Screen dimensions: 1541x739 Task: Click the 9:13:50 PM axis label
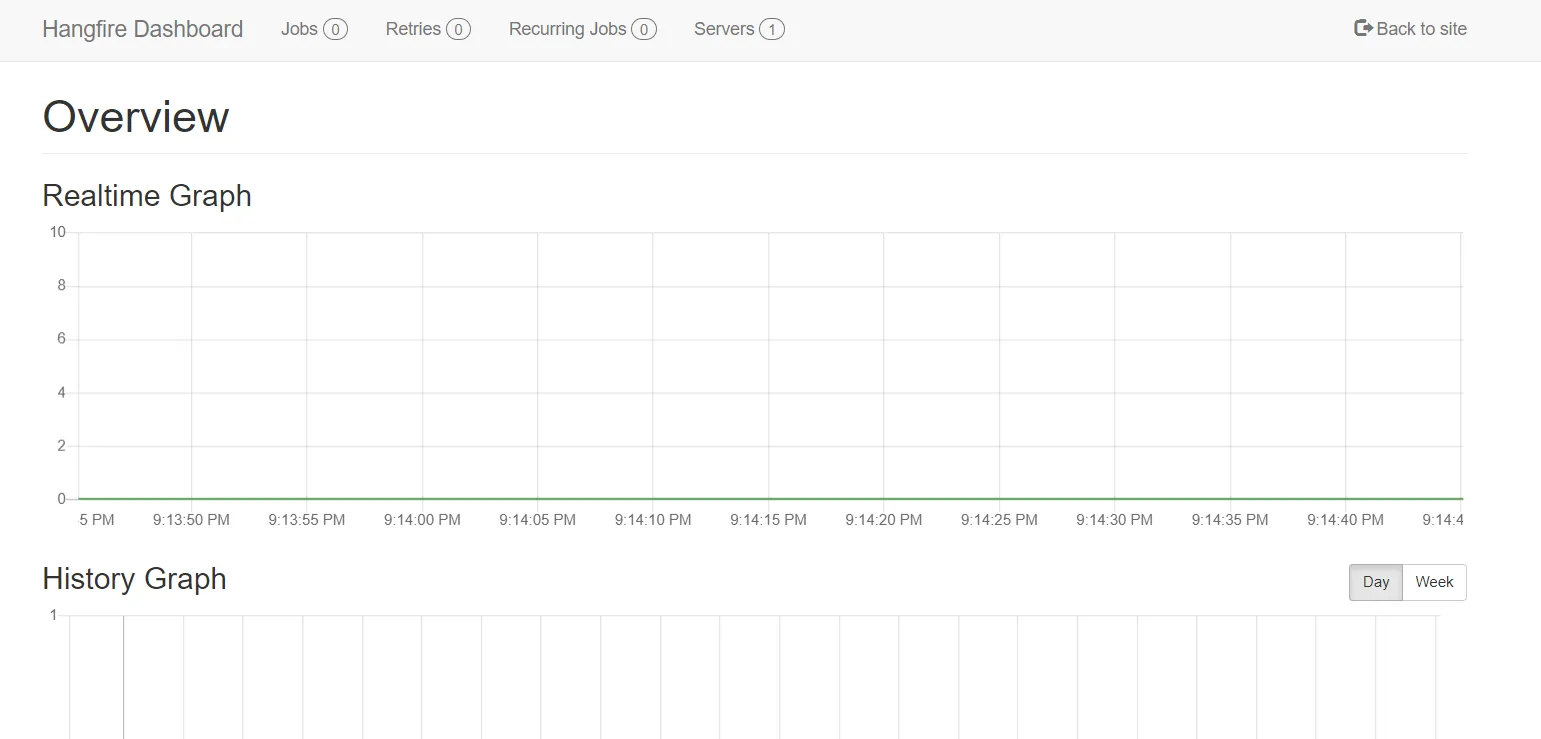pos(191,520)
